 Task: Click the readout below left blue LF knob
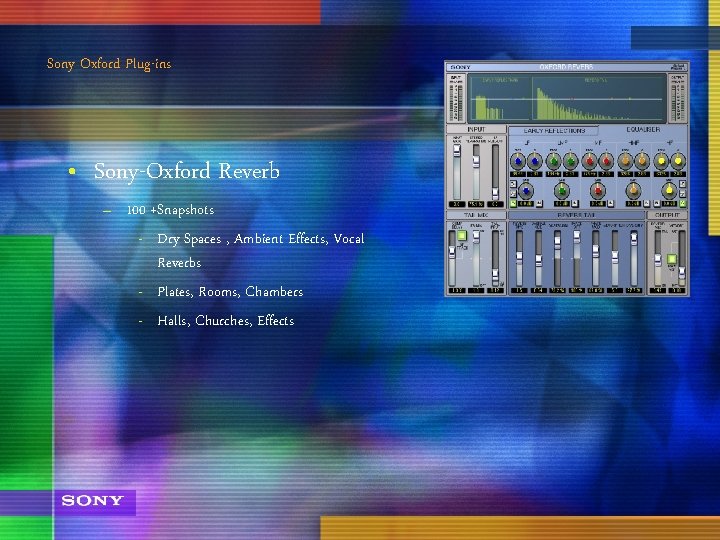[518, 174]
